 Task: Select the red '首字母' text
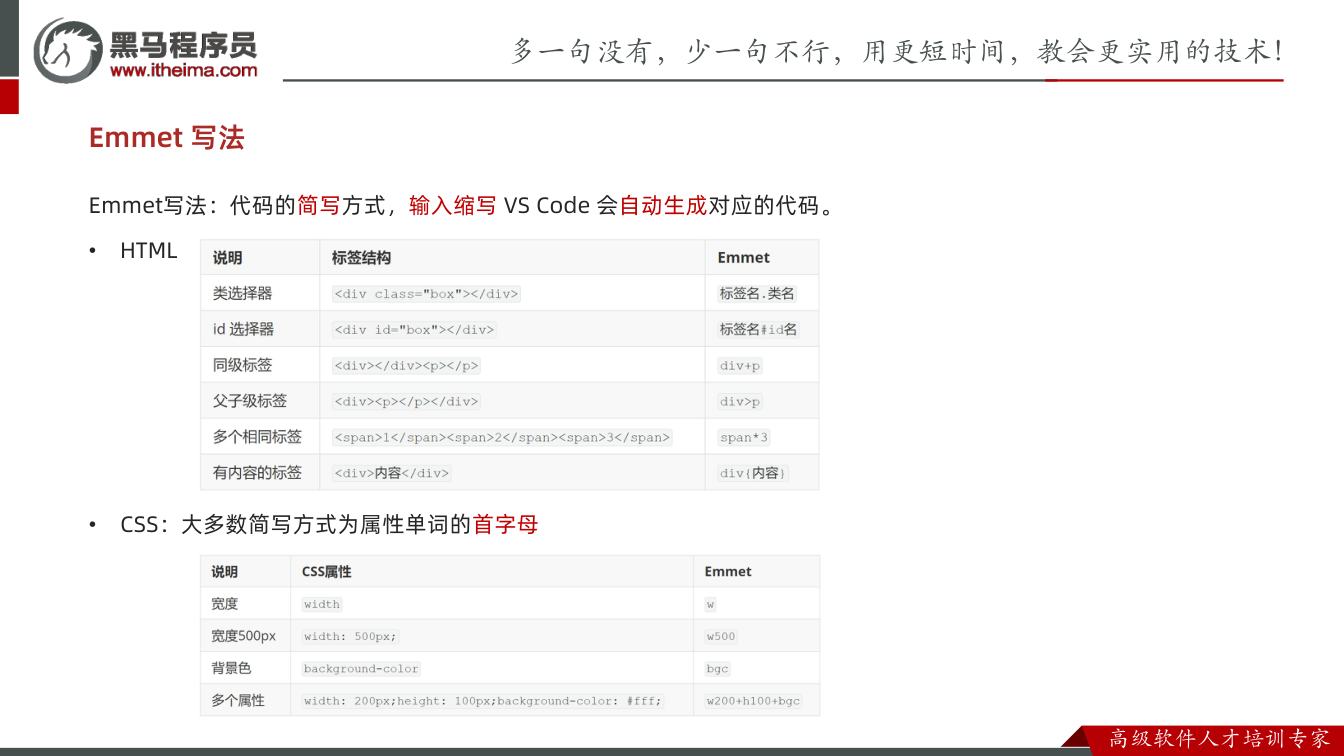(505, 524)
